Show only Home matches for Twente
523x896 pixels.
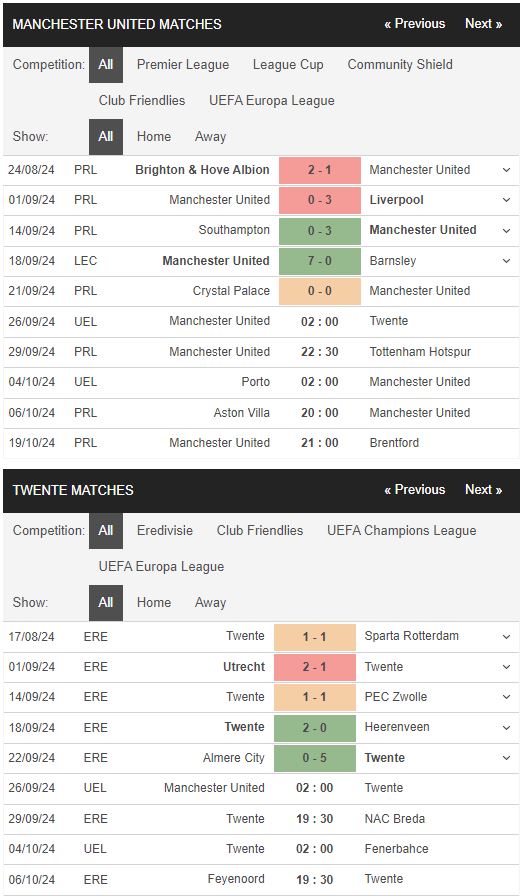coord(154,602)
